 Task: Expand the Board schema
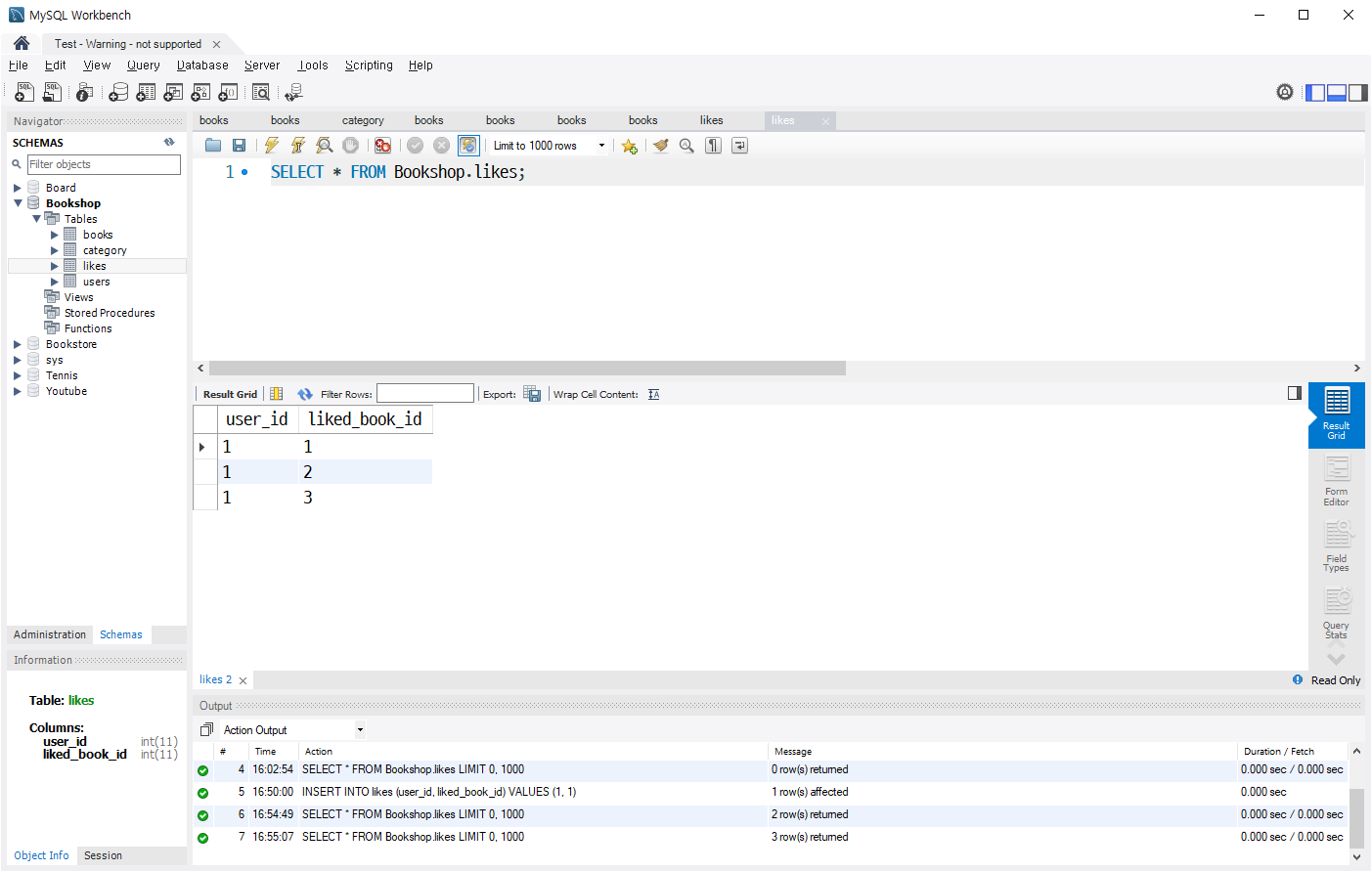[x=17, y=188]
